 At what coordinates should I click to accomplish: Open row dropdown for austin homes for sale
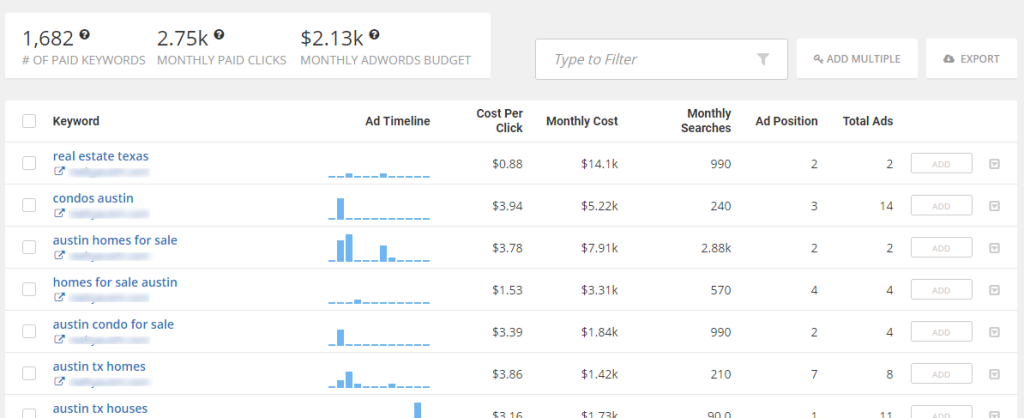click(x=994, y=248)
